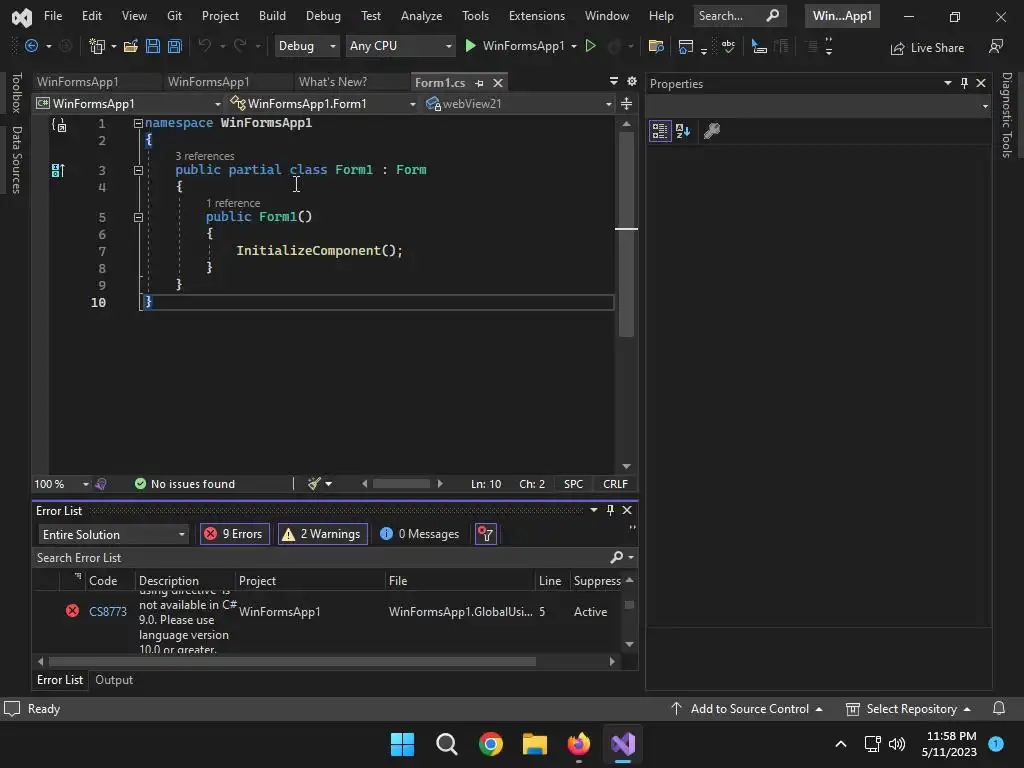Viewport: 1024px width, 768px height.
Task: Toggle the 2 Warnings filter
Action: tap(323, 534)
